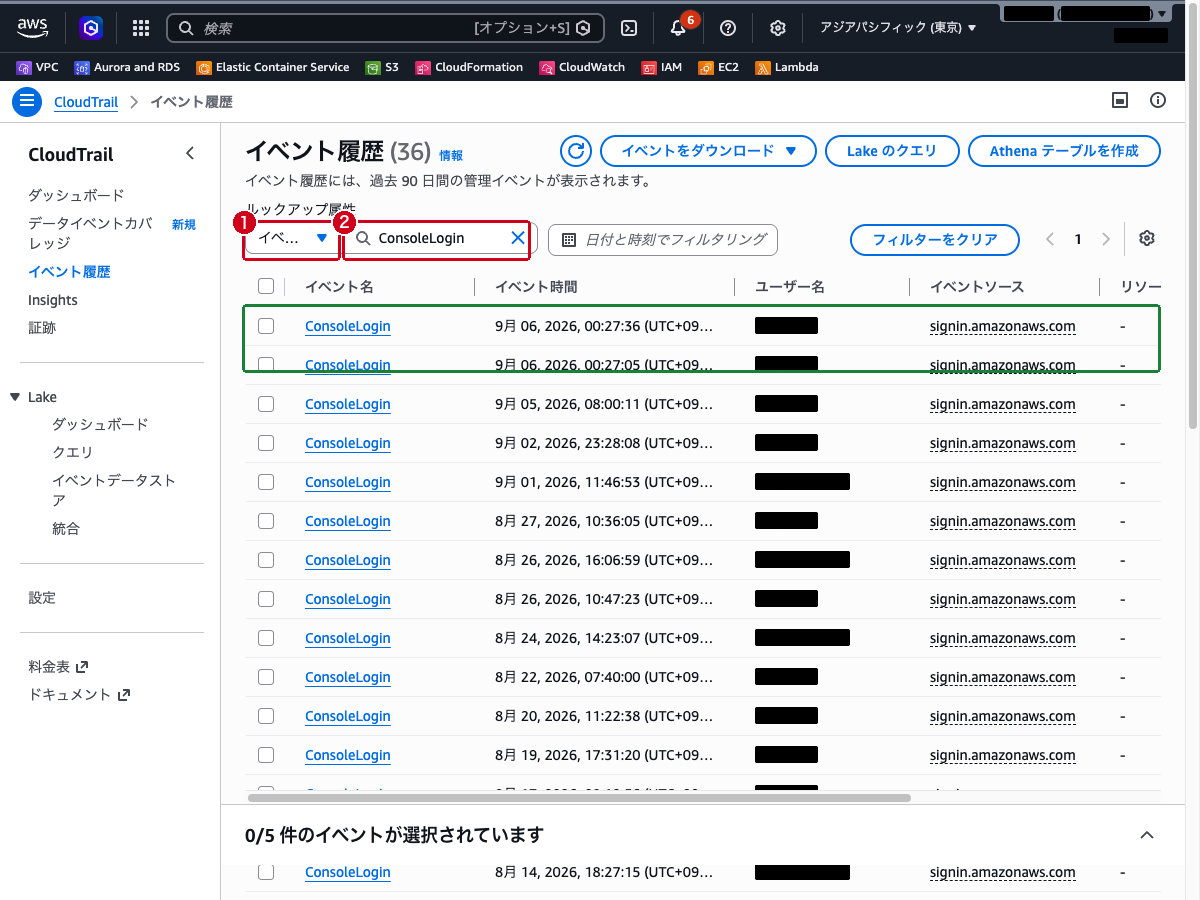Open the VPC bookmark

38,67
